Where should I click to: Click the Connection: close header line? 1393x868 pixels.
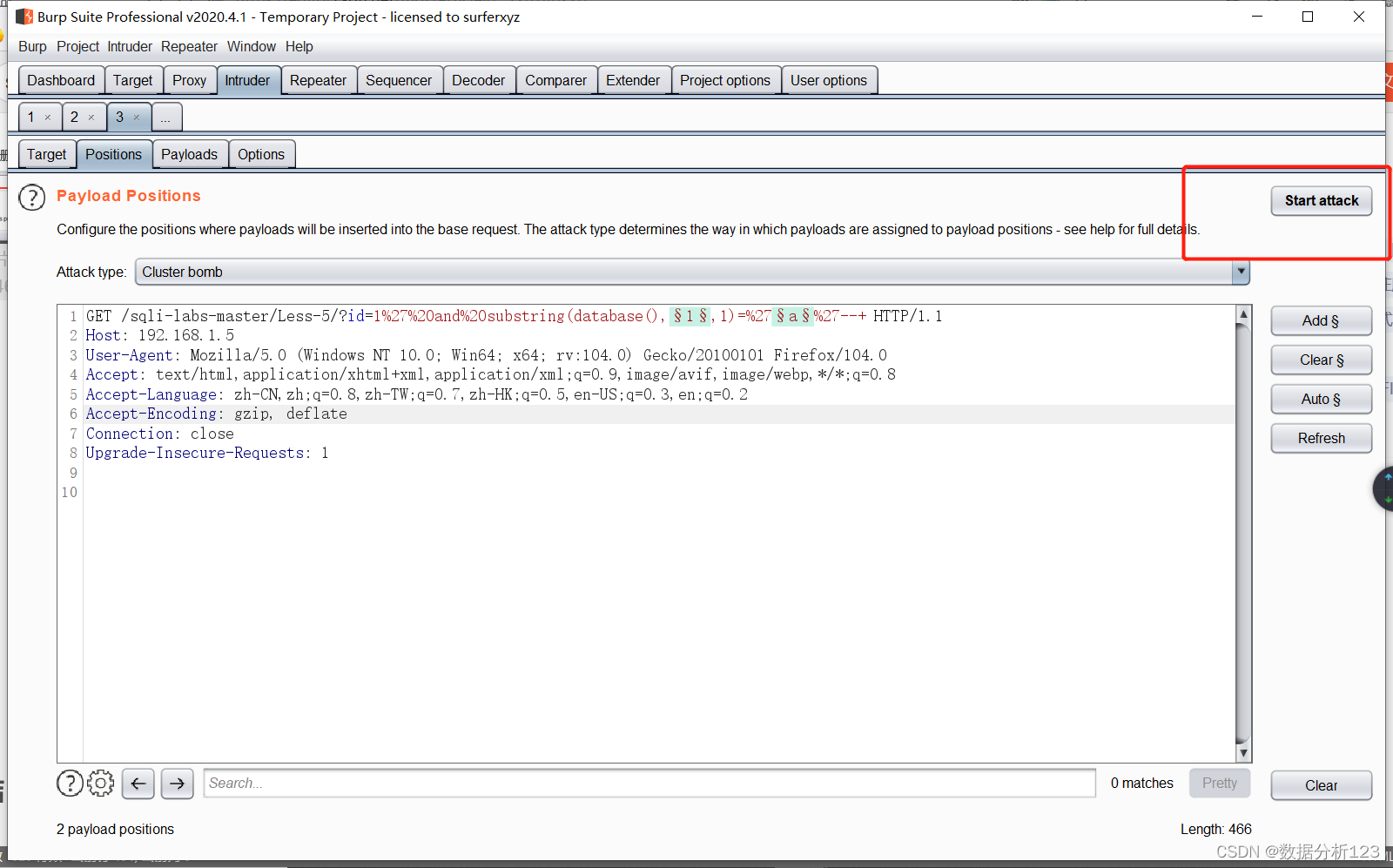tap(159, 434)
